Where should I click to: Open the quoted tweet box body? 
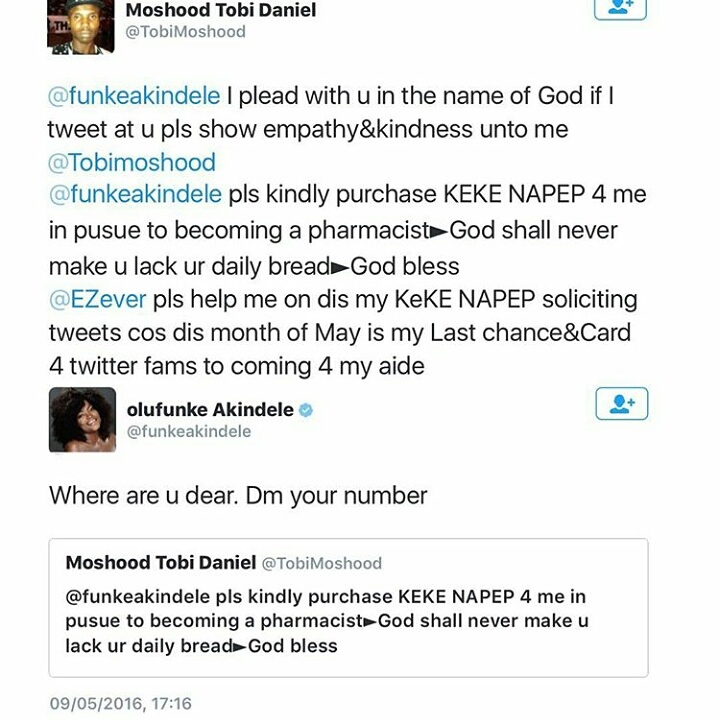[350, 621]
